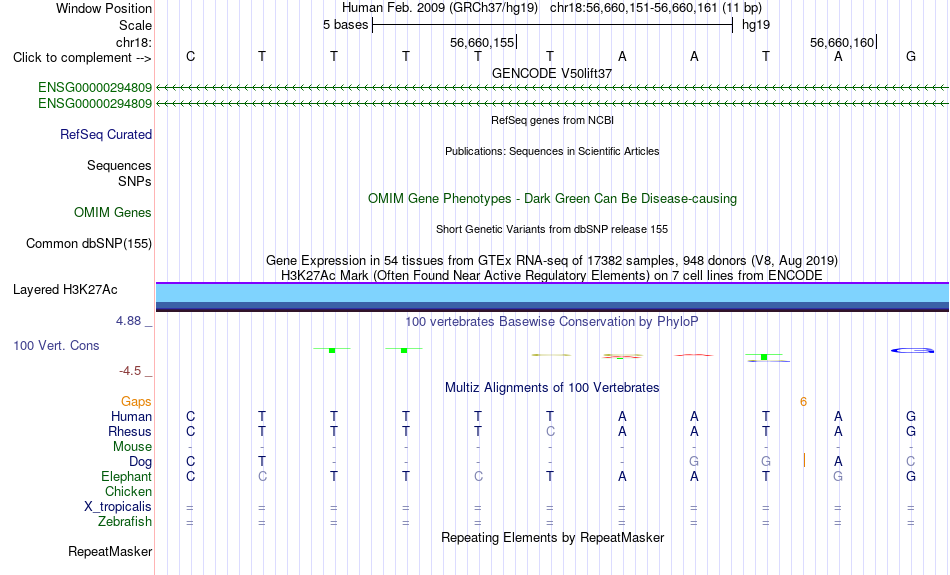Click the chr18: ruler label

133,42
